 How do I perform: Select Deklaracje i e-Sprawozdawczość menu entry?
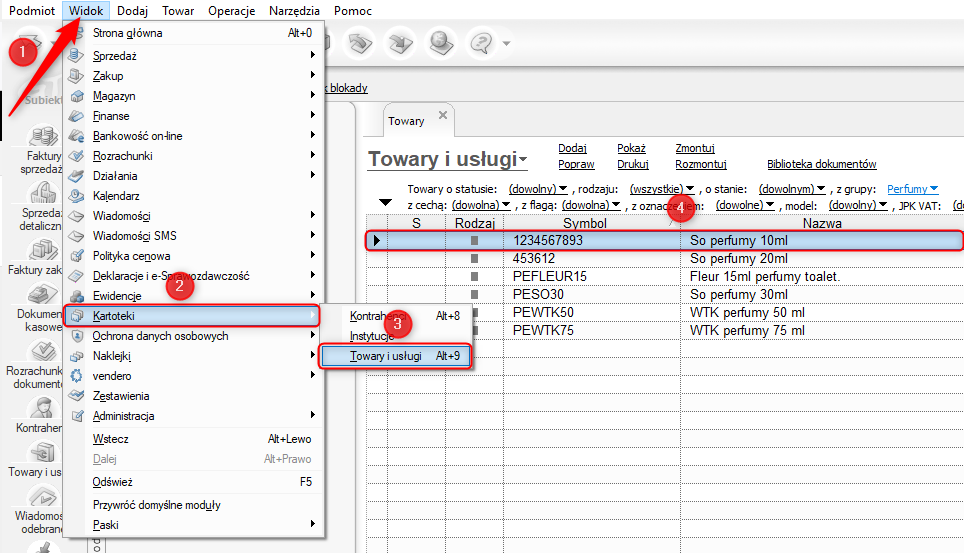click(x=194, y=276)
